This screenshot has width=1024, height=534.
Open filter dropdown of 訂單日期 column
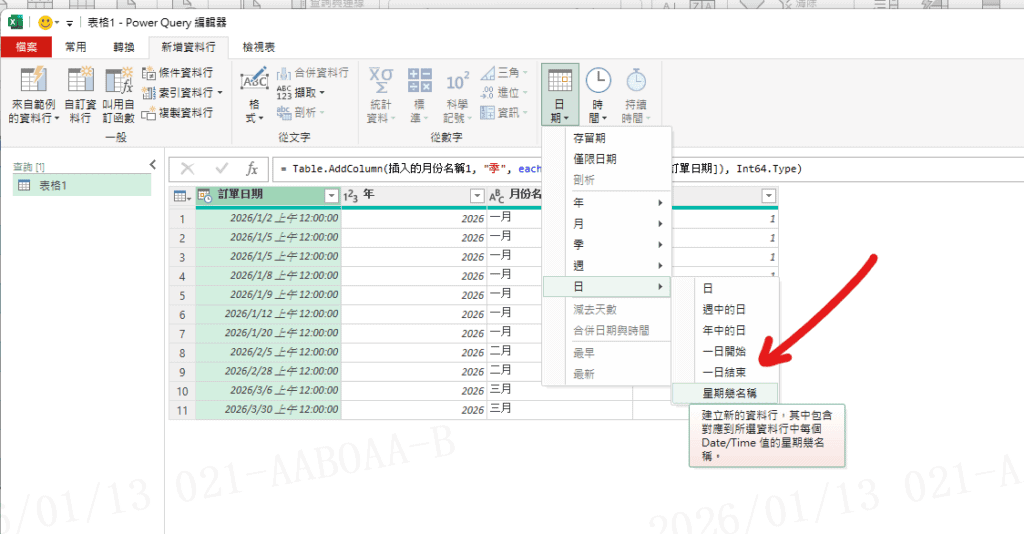331,195
